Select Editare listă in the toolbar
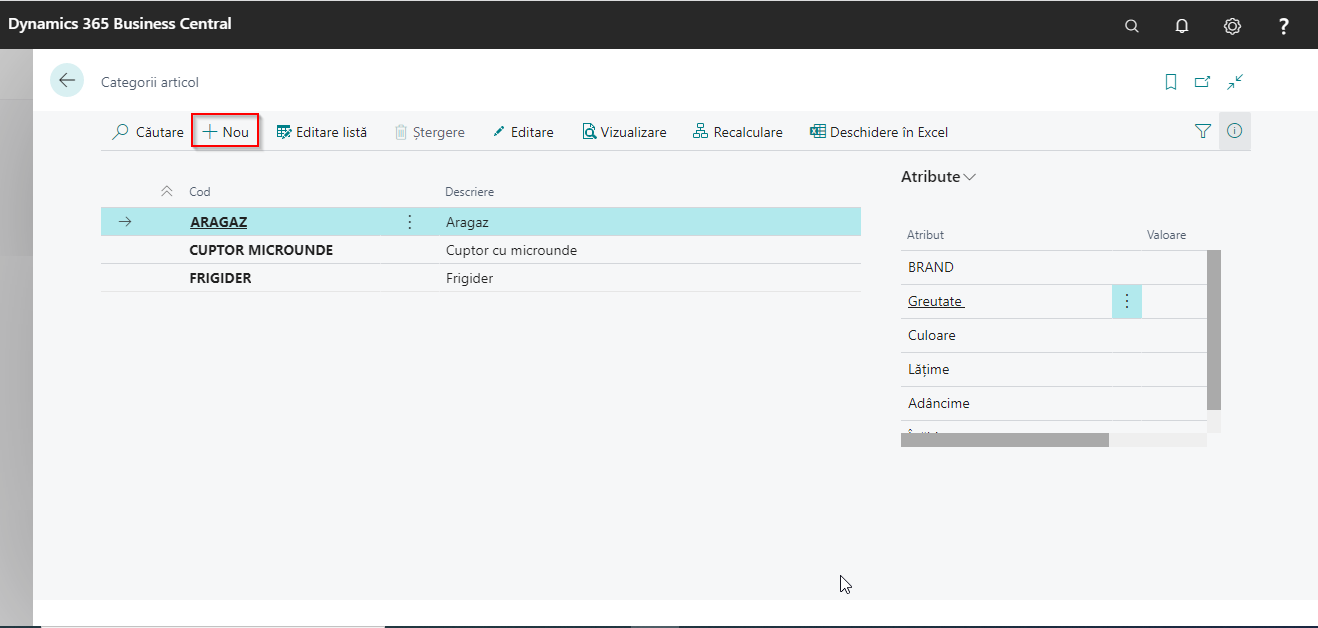 click(x=322, y=132)
